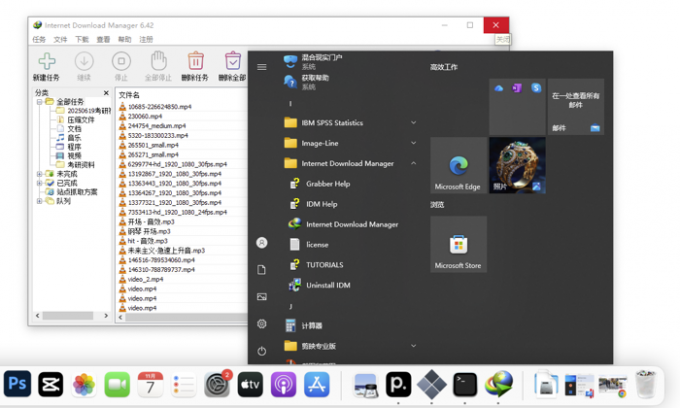
Task: Click the 停止 stop icon in IDM toolbar
Action: 121,62
